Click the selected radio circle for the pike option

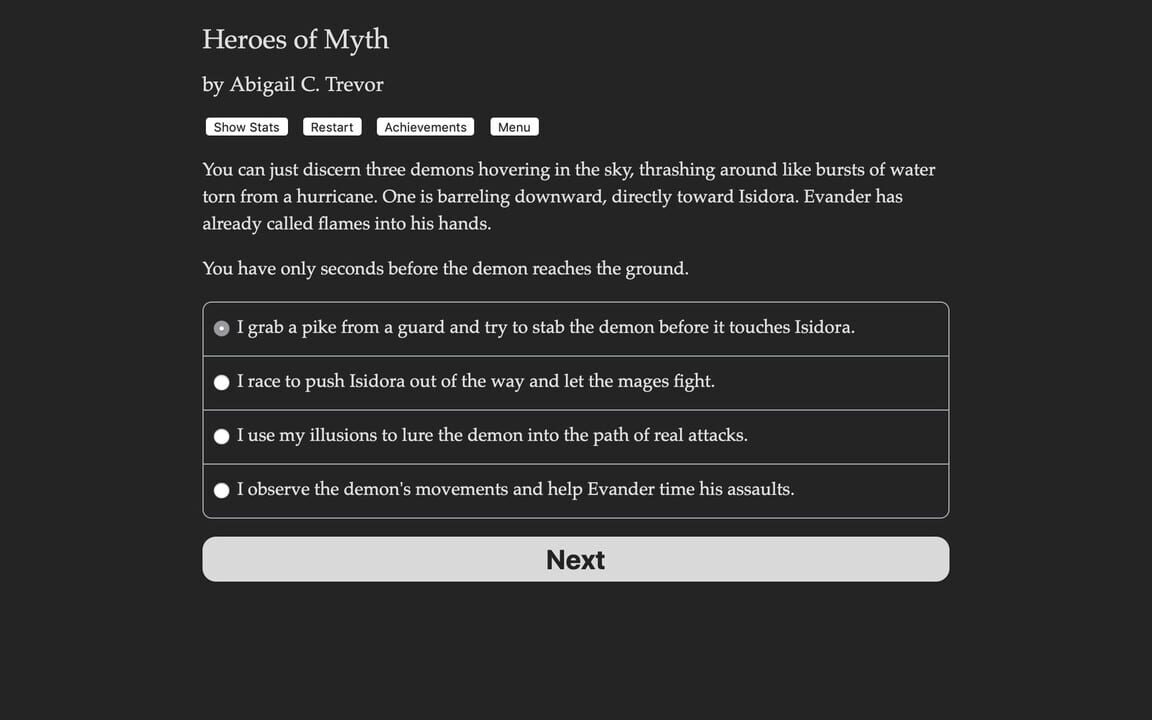221,327
